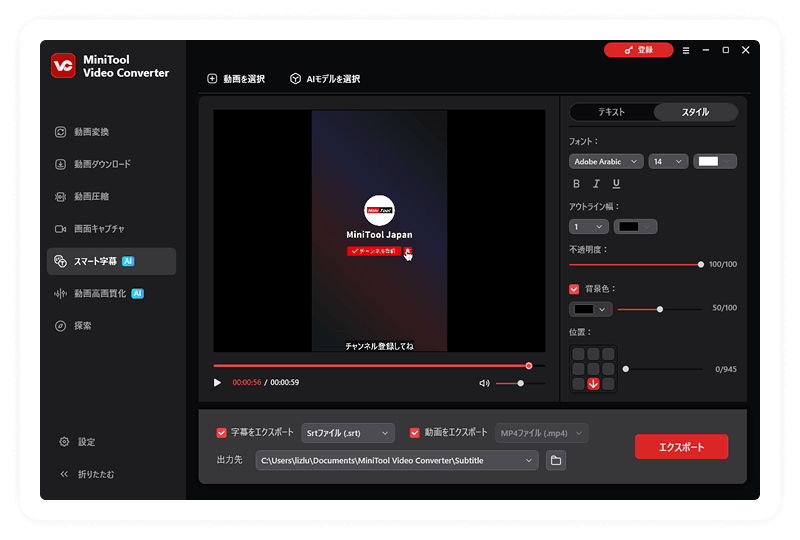Screen dimensions: 800x540
Task: Collapse the sidebar with 折りたたむ
Action: (x=87, y=474)
